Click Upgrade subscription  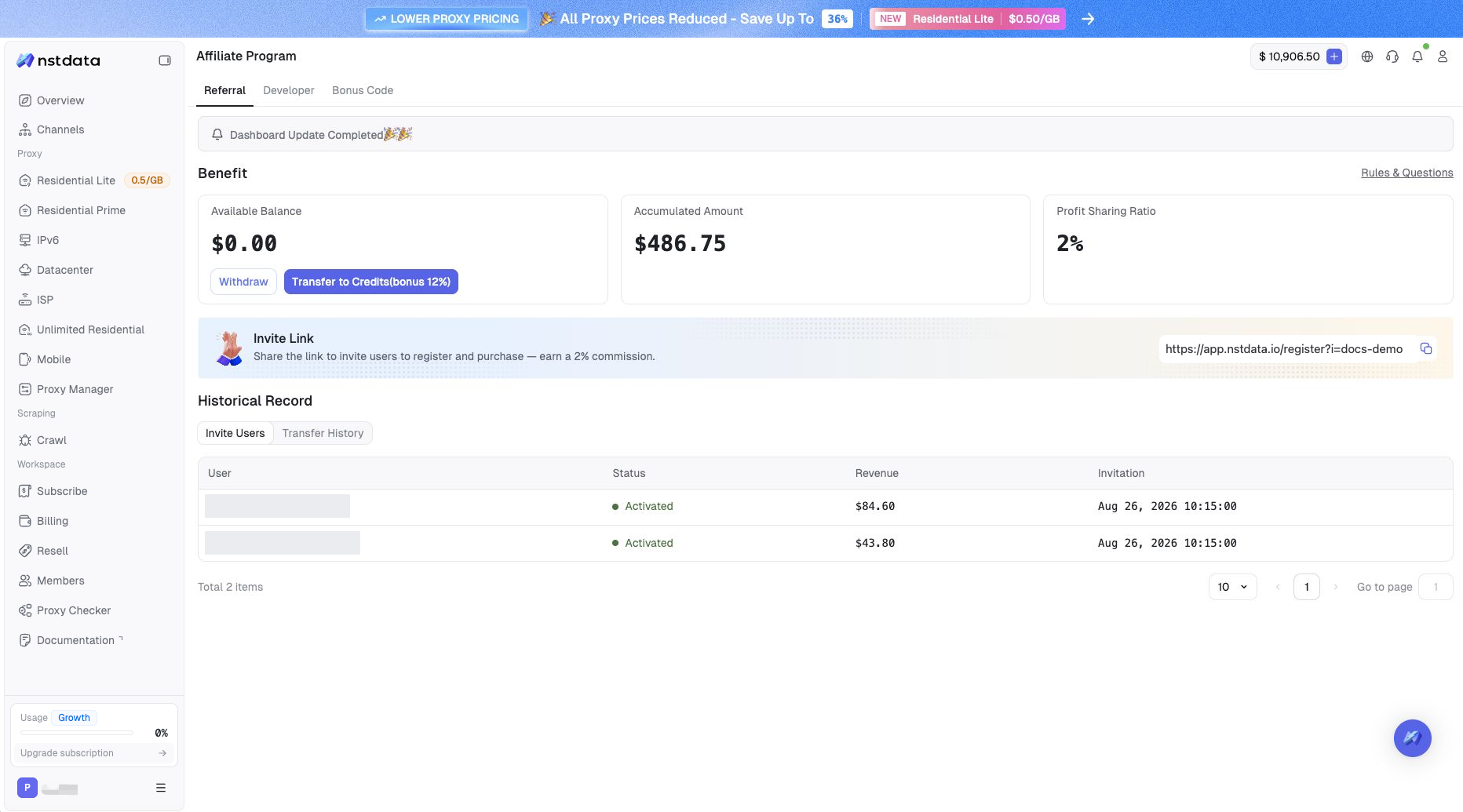tap(94, 753)
